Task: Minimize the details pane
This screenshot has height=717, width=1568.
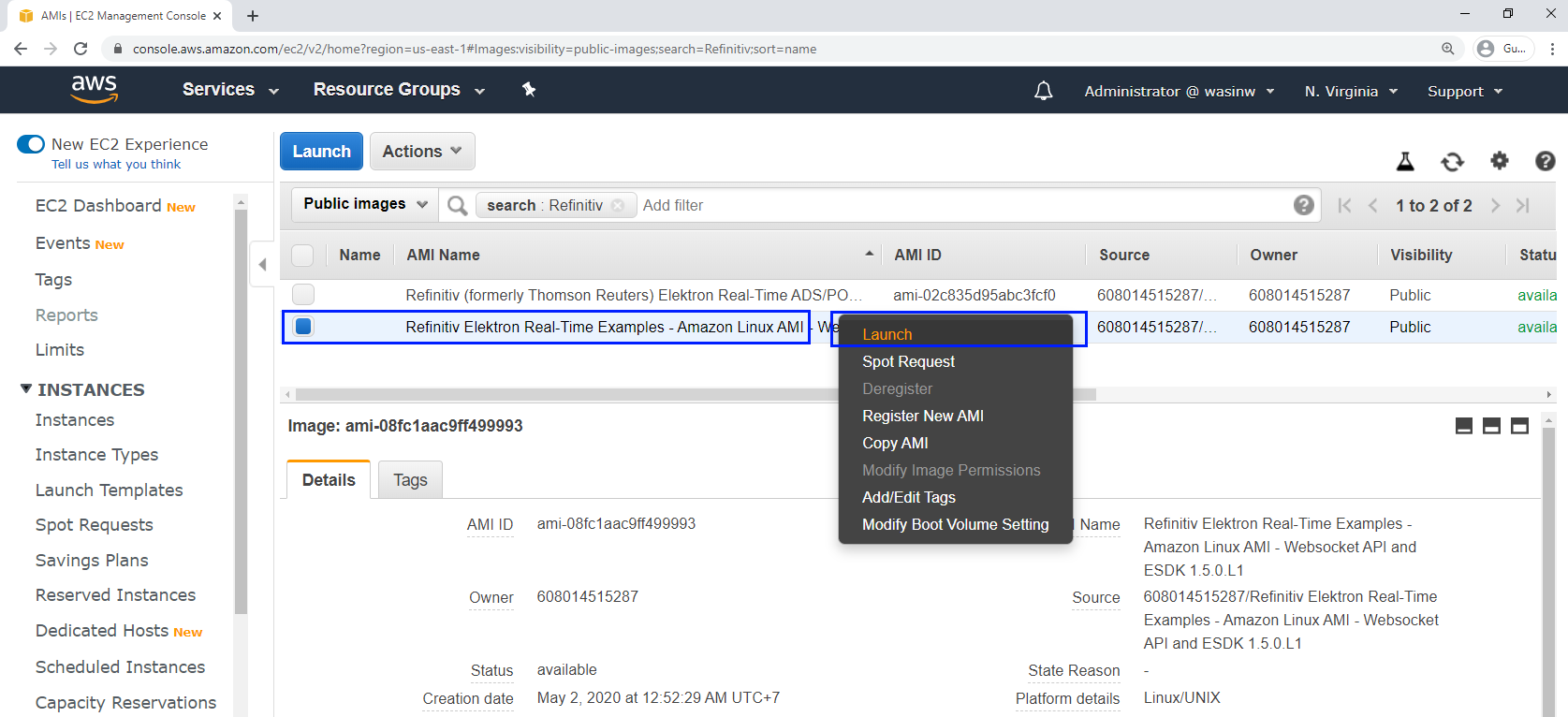Action: [x=1464, y=426]
